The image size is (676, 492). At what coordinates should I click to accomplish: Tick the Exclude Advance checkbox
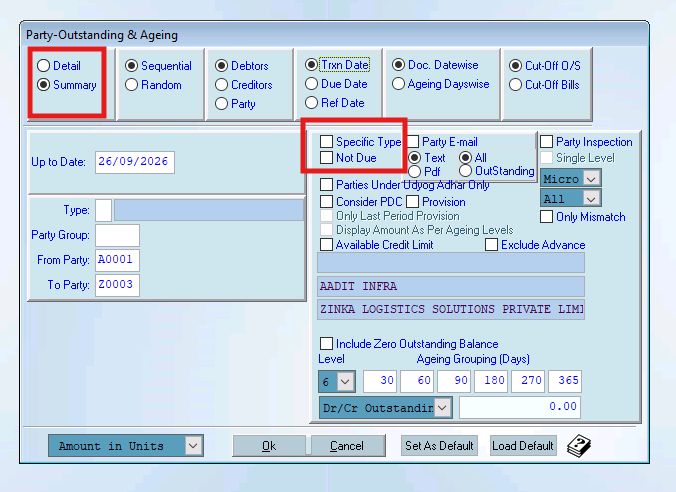tap(491, 244)
